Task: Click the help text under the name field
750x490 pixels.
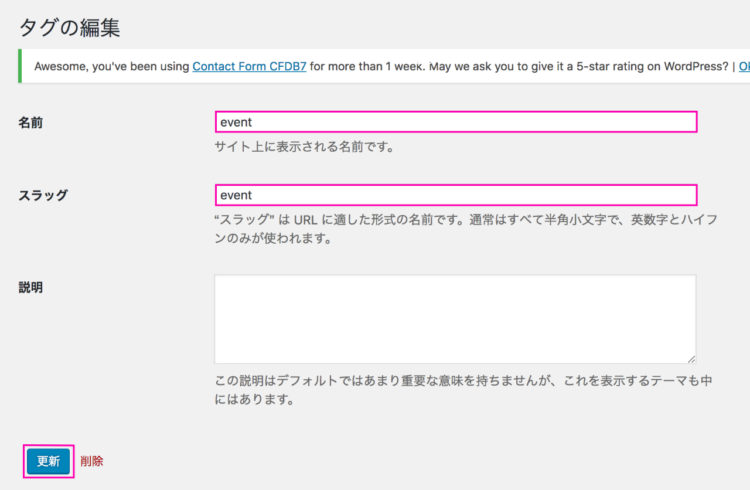Action: [305, 147]
